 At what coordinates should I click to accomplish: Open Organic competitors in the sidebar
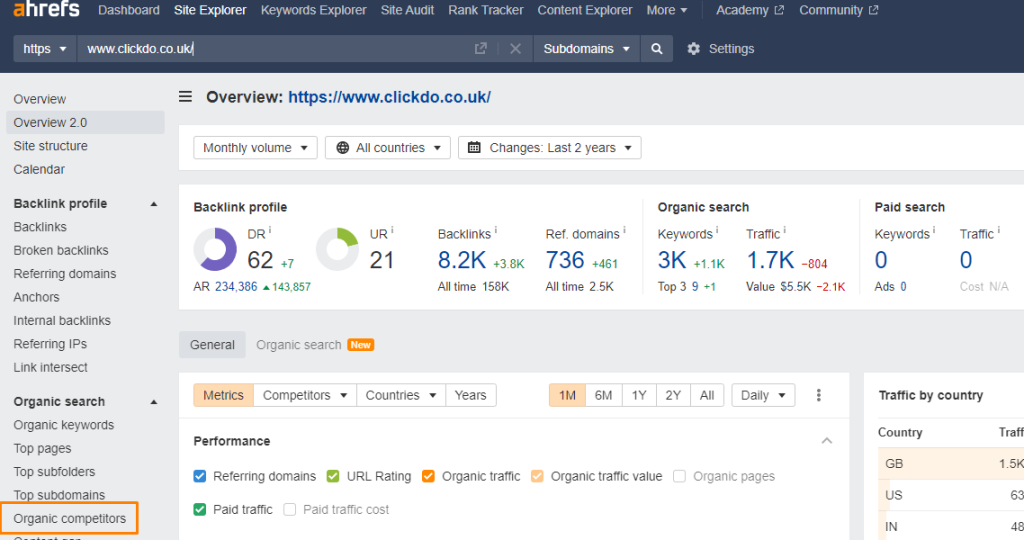(70, 518)
